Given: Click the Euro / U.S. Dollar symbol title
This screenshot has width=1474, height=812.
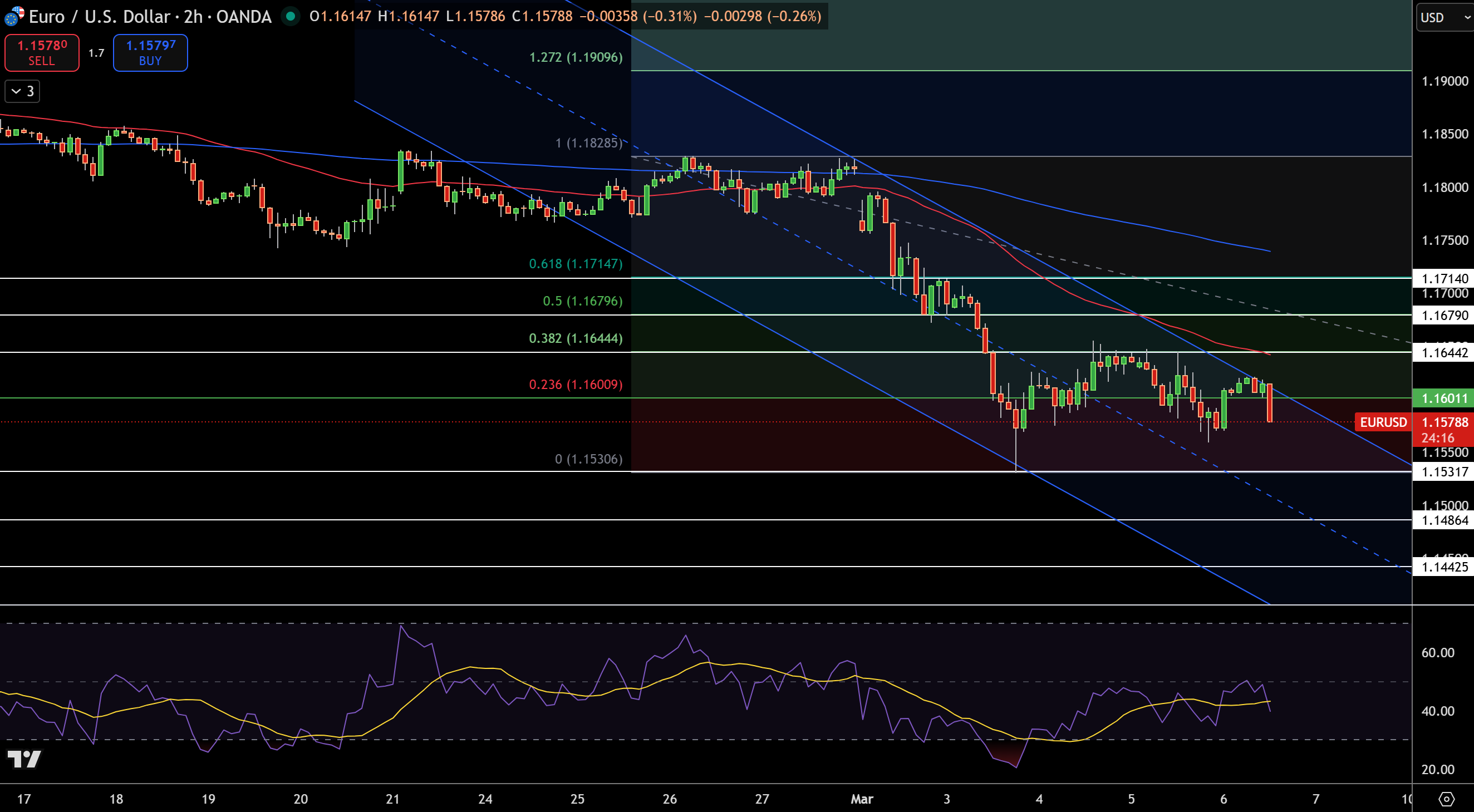Looking at the screenshot, I should point(99,16).
